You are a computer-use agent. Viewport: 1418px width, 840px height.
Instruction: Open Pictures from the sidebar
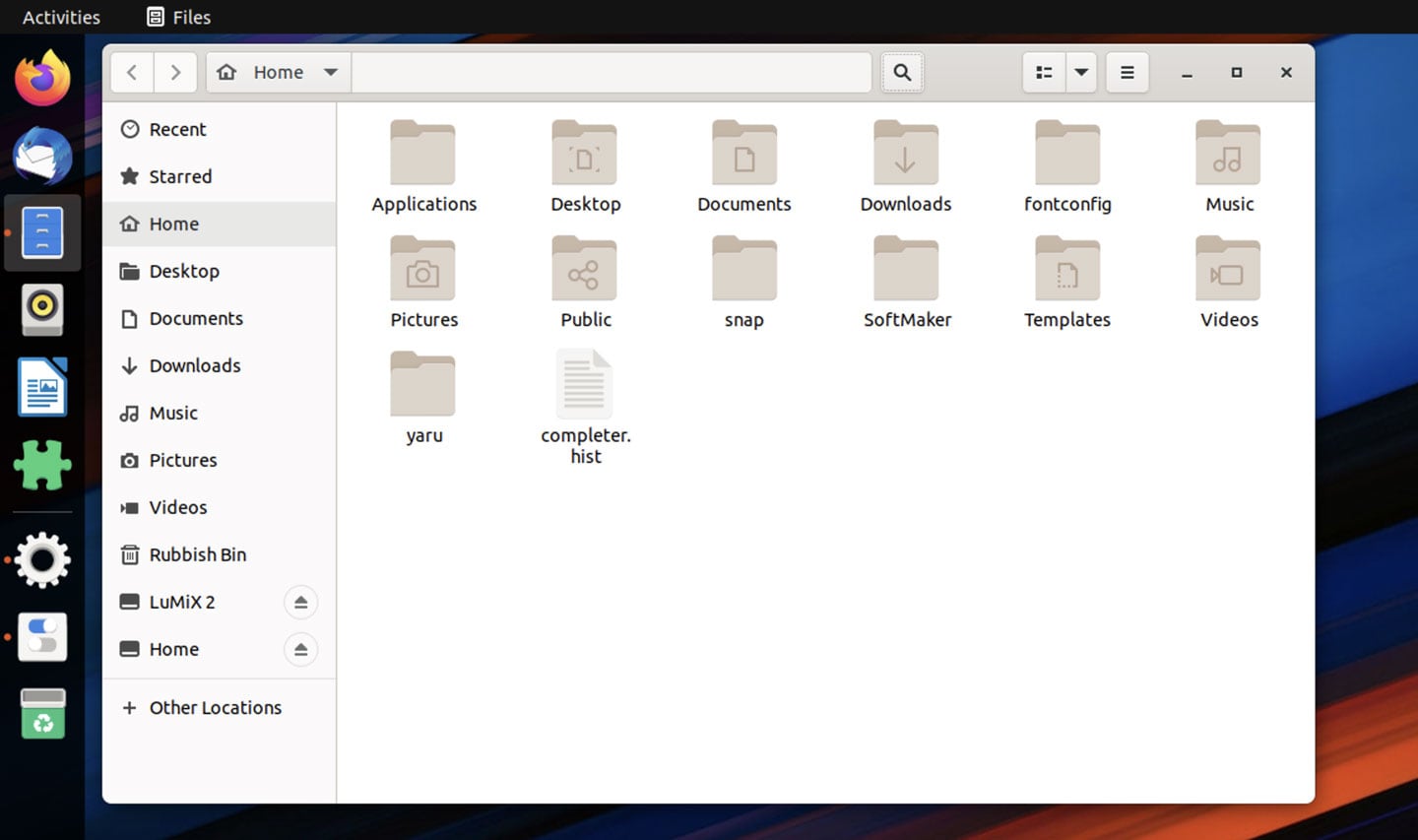point(219,460)
